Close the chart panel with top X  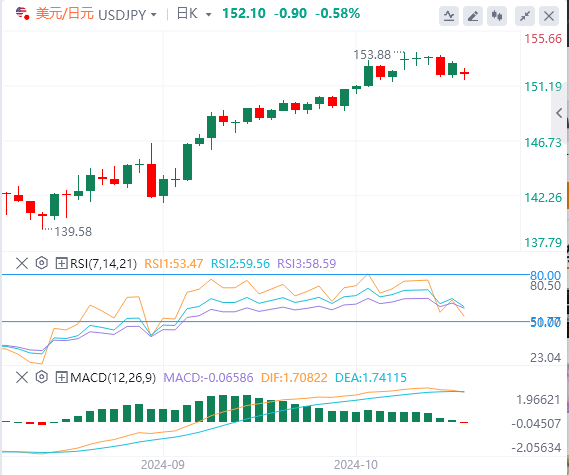tap(549, 16)
